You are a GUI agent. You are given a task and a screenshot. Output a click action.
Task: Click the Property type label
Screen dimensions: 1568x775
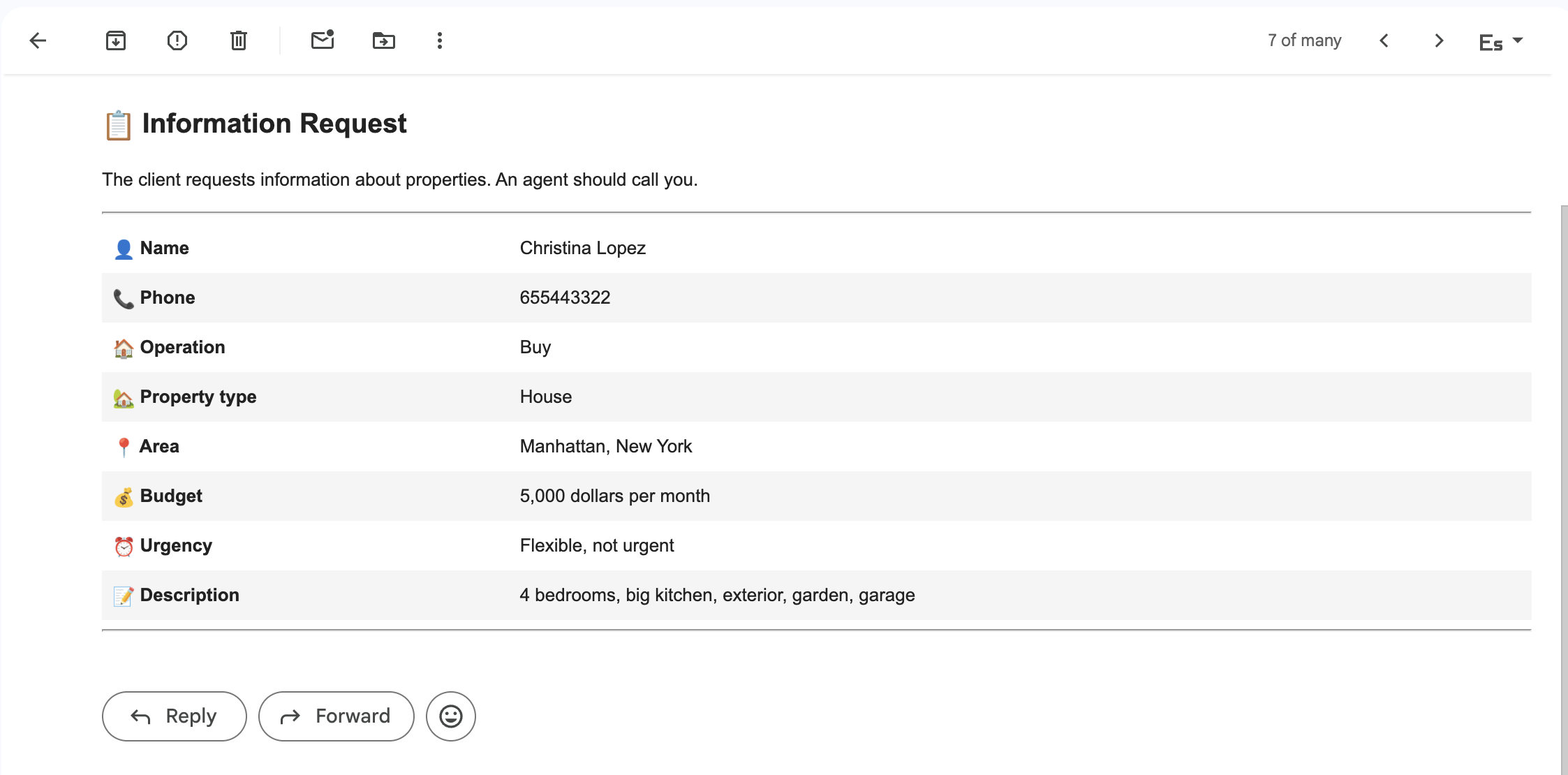[x=198, y=397]
